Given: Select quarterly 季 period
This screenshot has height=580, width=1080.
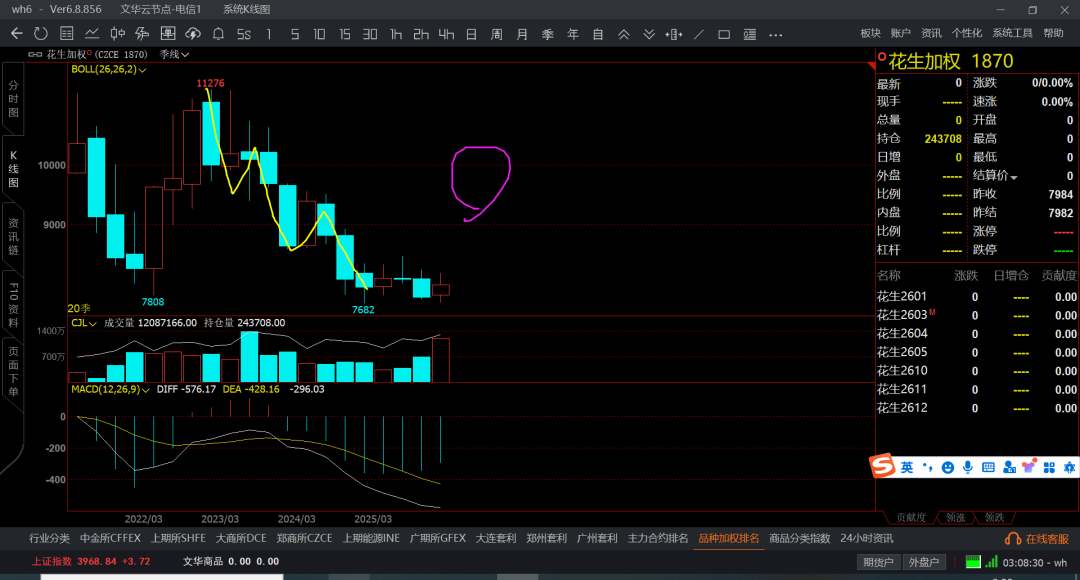Looking at the screenshot, I should pyautogui.click(x=548, y=34).
